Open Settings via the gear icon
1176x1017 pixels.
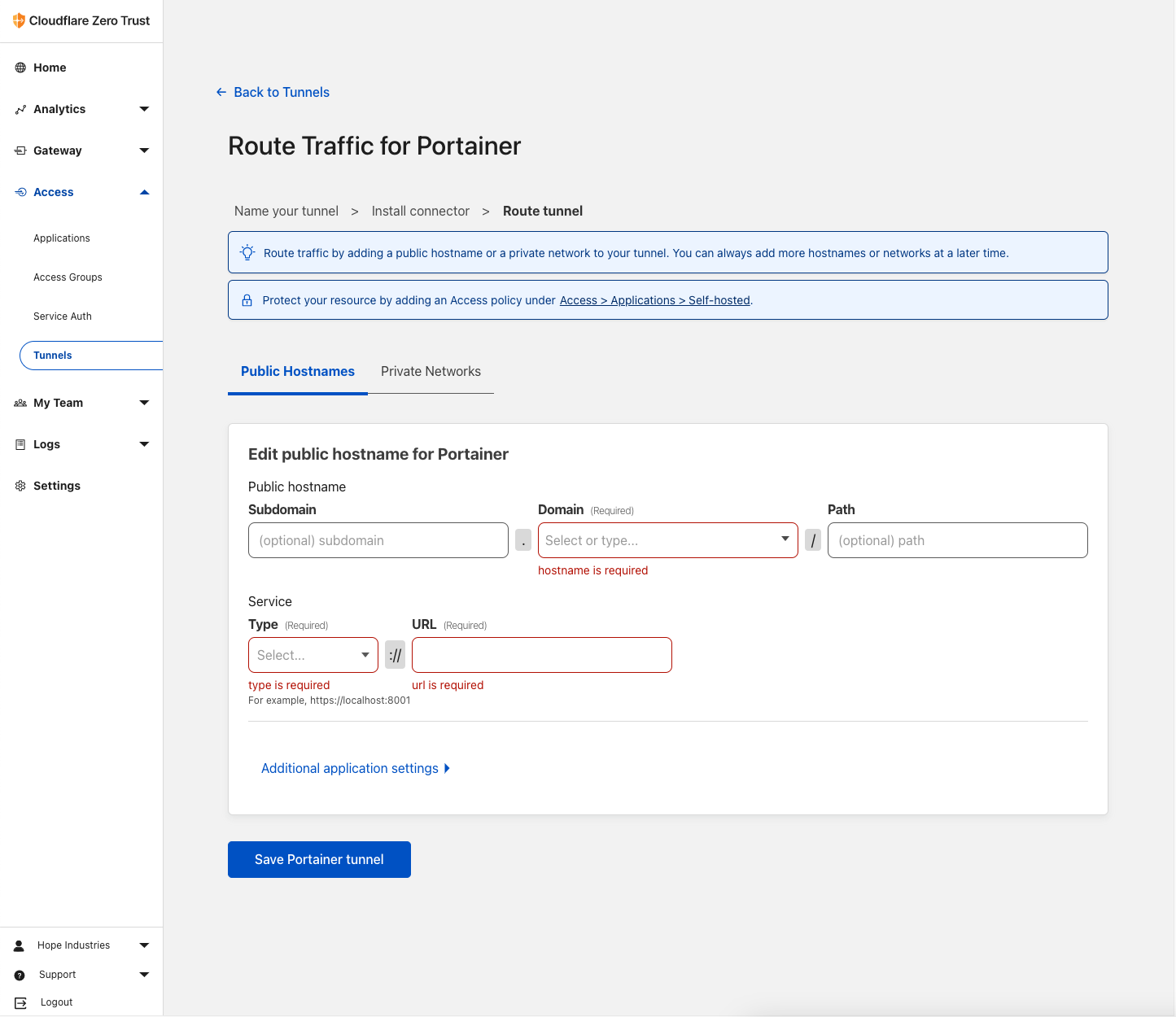coord(20,485)
